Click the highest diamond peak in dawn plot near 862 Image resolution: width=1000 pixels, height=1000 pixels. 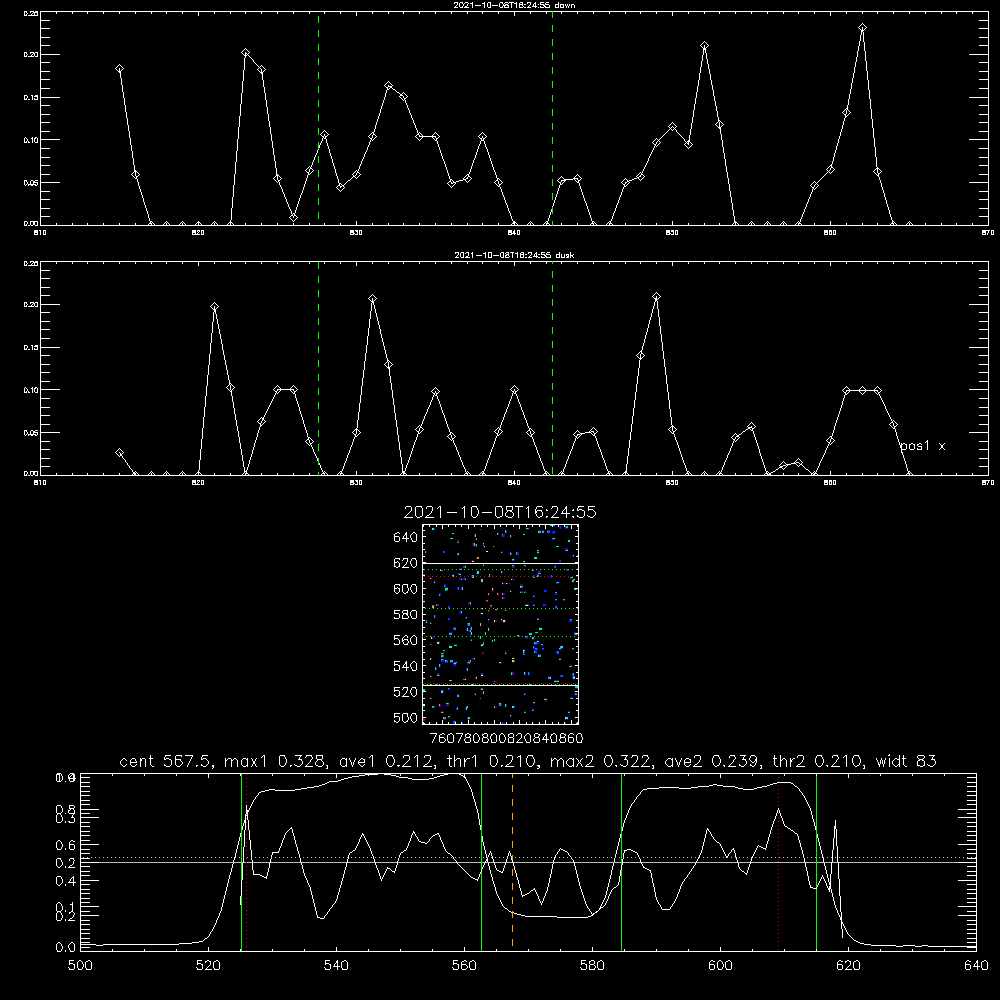click(x=862, y=27)
